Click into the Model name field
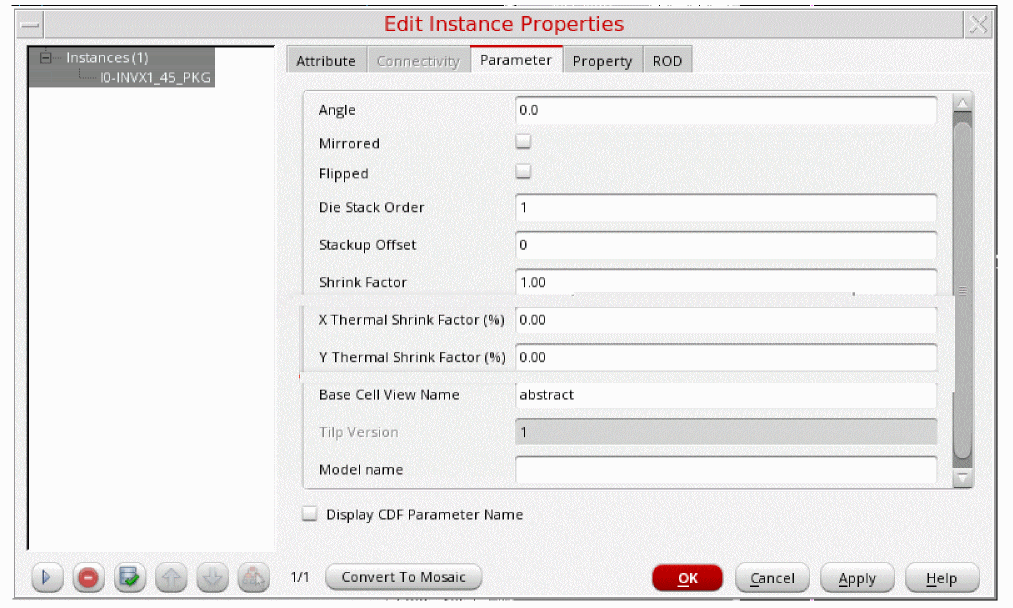 (x=726, y=469)
